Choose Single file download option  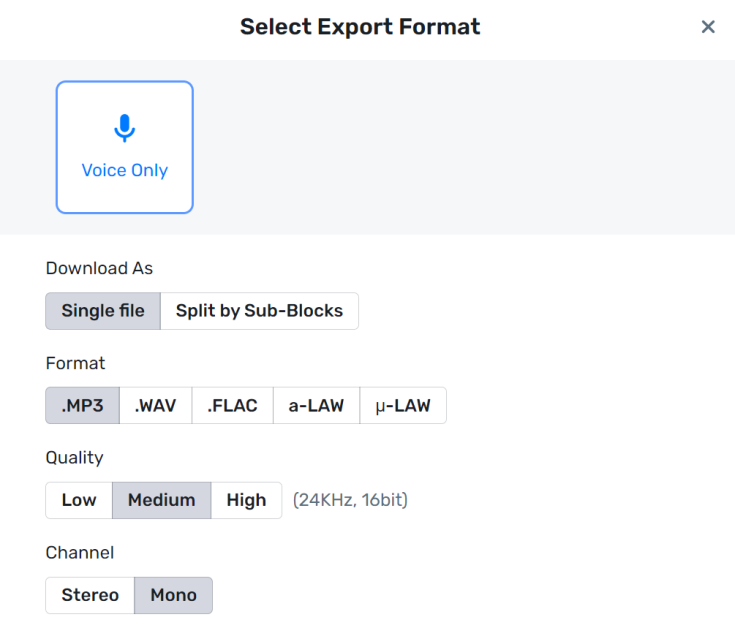[103, 311]
